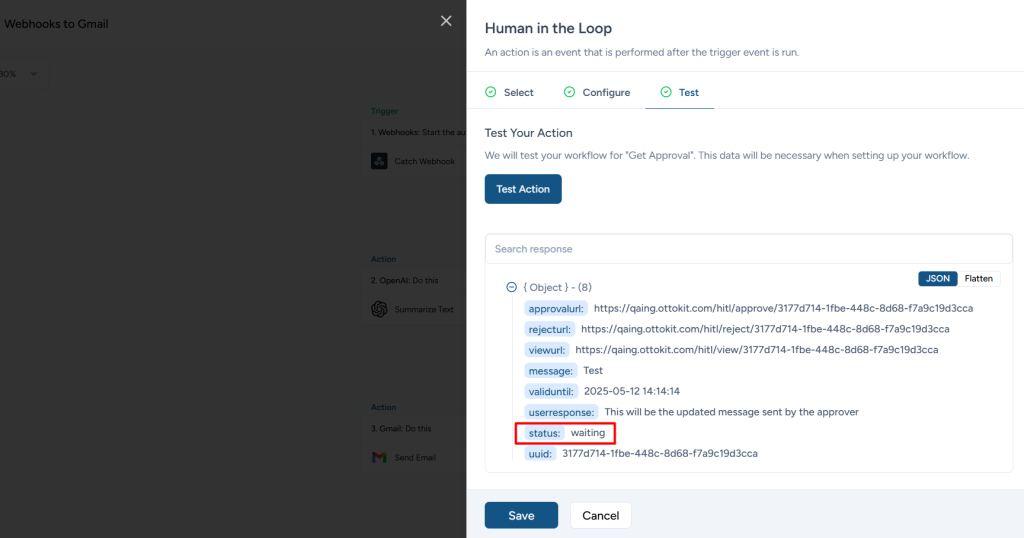Collapse the Object tree node

512,287
